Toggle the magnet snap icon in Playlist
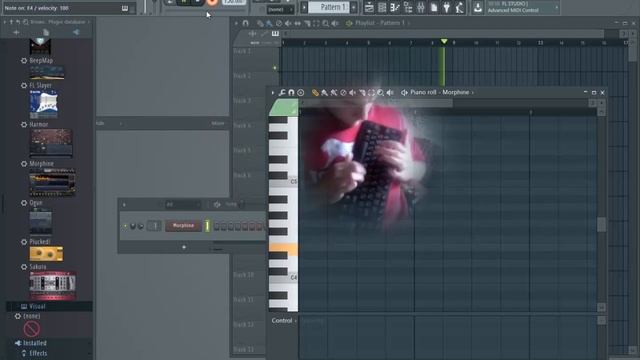 (245, 23)
